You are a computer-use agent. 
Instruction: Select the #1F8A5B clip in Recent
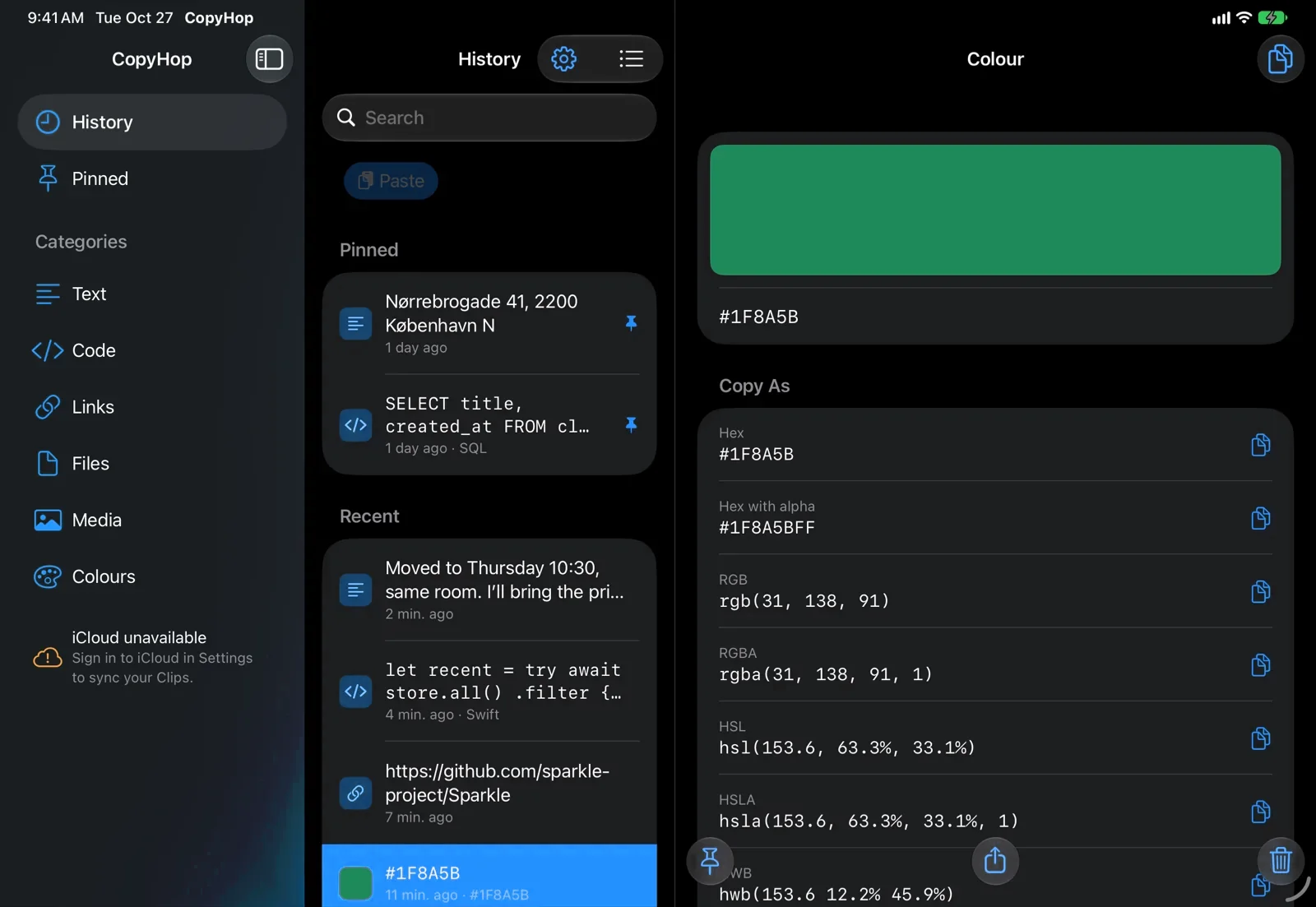(x=489, y=876)
